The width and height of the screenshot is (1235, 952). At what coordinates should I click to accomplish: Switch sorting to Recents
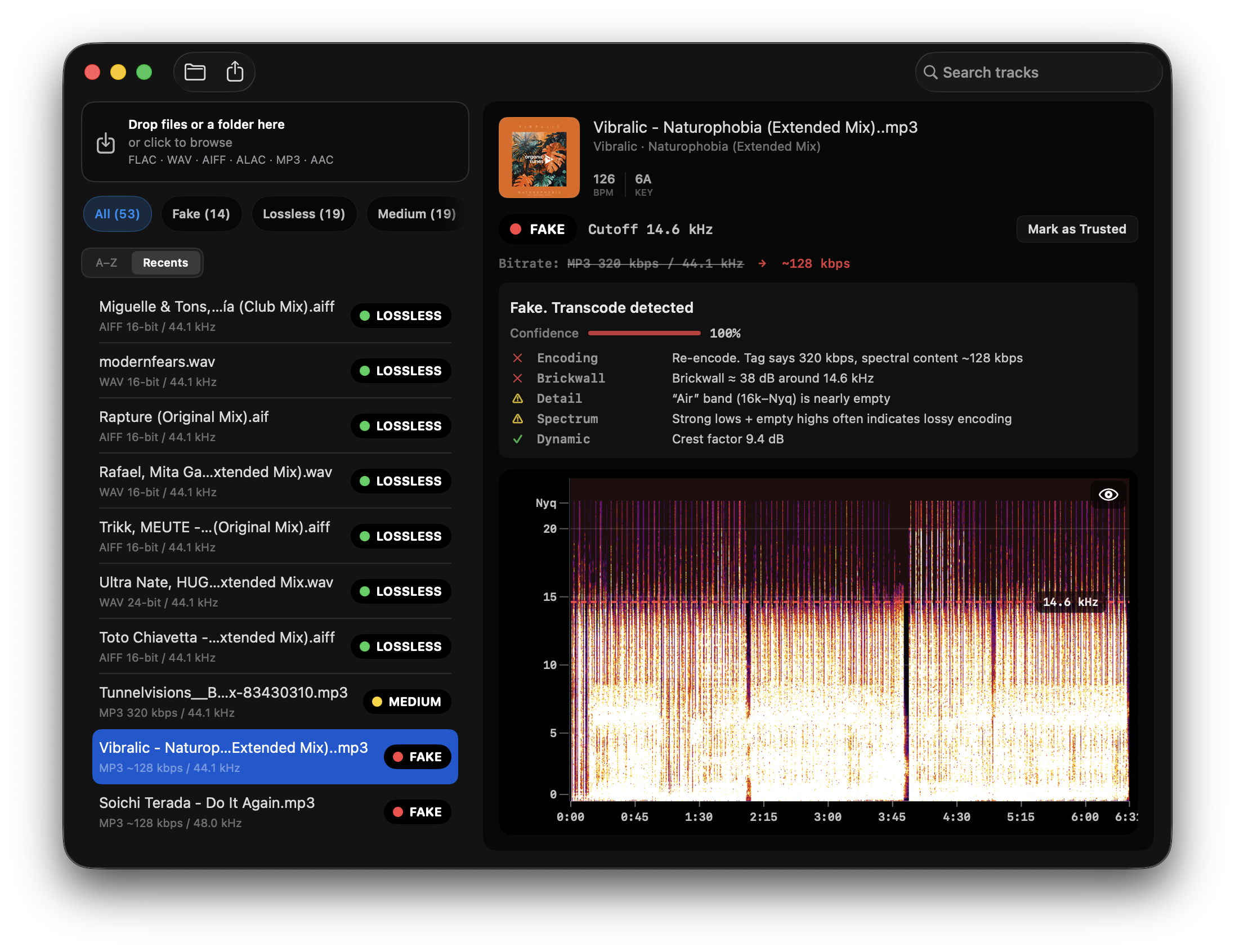click(165, 263)
